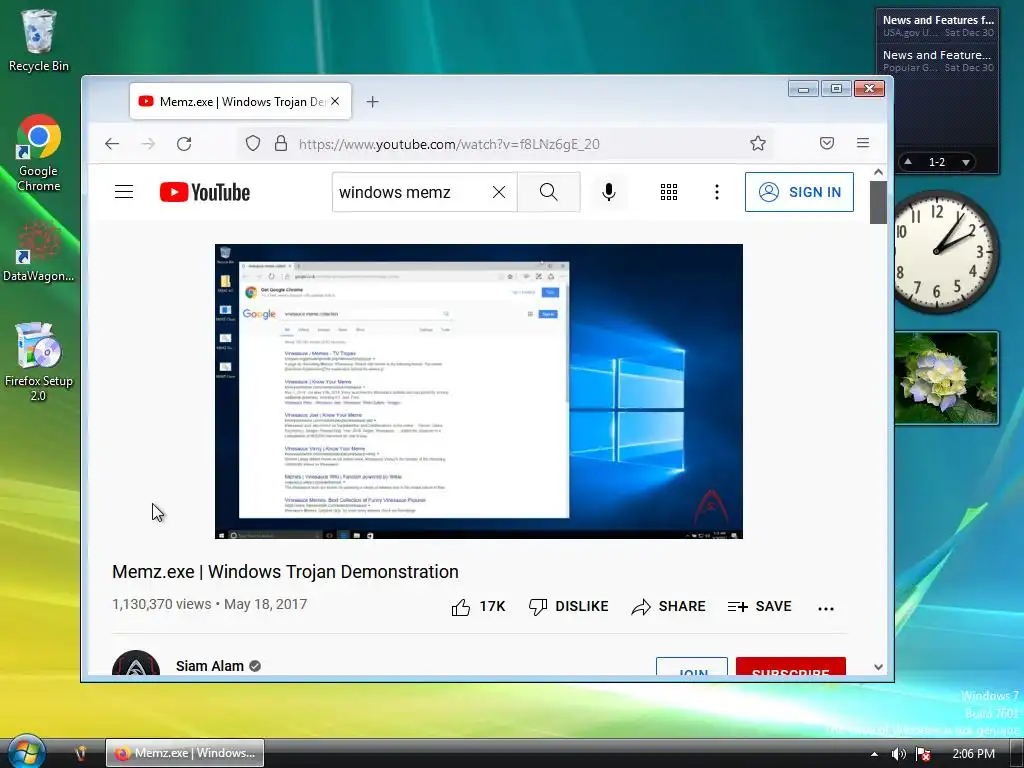This screenshot has width=1024, height=768.
Task: Click the 1,130,370 views text
Action: (x=161, y=604)
